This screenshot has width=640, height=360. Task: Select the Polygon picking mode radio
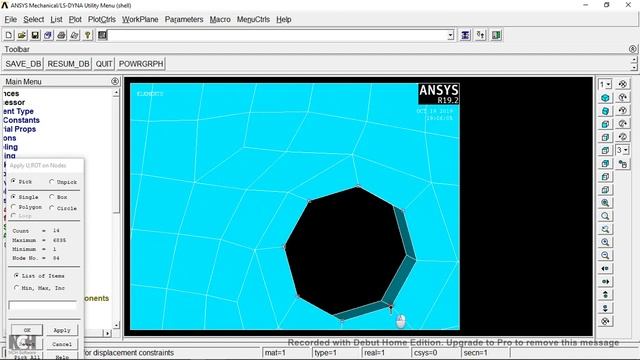click(13, 207)
